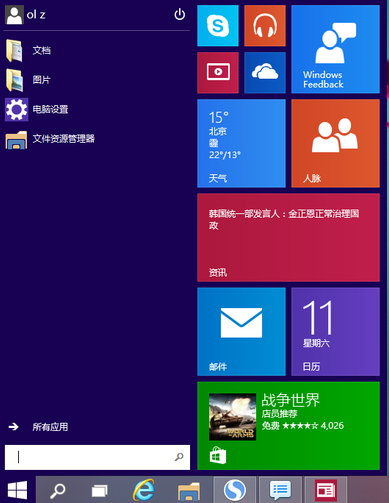Open the Feedback chat bubble taskbar app
The height and width of the screenshot is (503, 389).
(280, 490)
